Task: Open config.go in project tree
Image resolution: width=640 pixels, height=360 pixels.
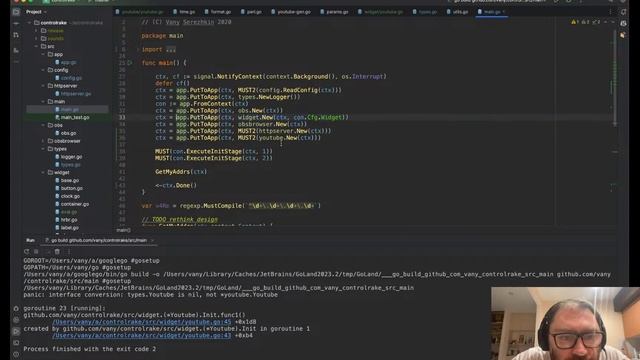Action: tap(71, 78)
